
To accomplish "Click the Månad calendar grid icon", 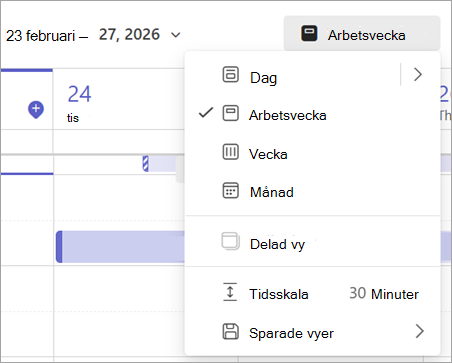I will [230, 190].
